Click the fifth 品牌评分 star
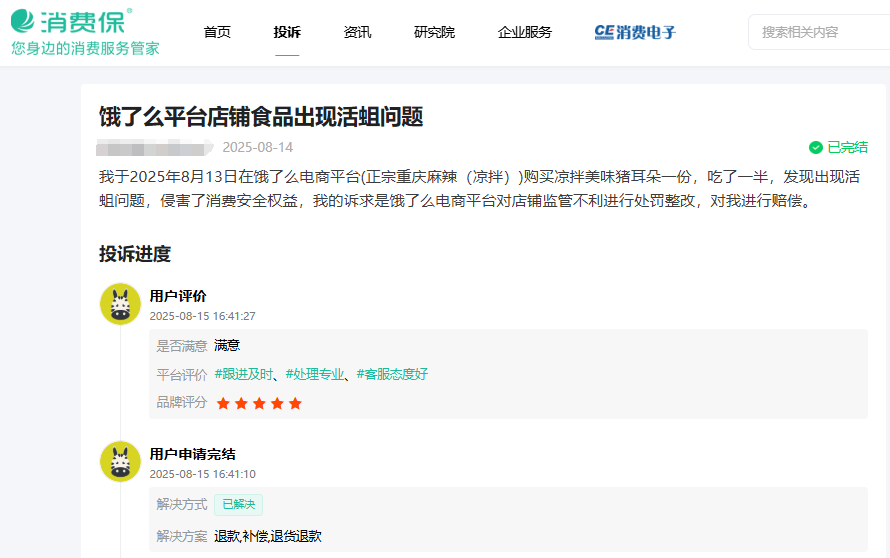This screenshot has height=558, width=890. (x=295, y=404)
